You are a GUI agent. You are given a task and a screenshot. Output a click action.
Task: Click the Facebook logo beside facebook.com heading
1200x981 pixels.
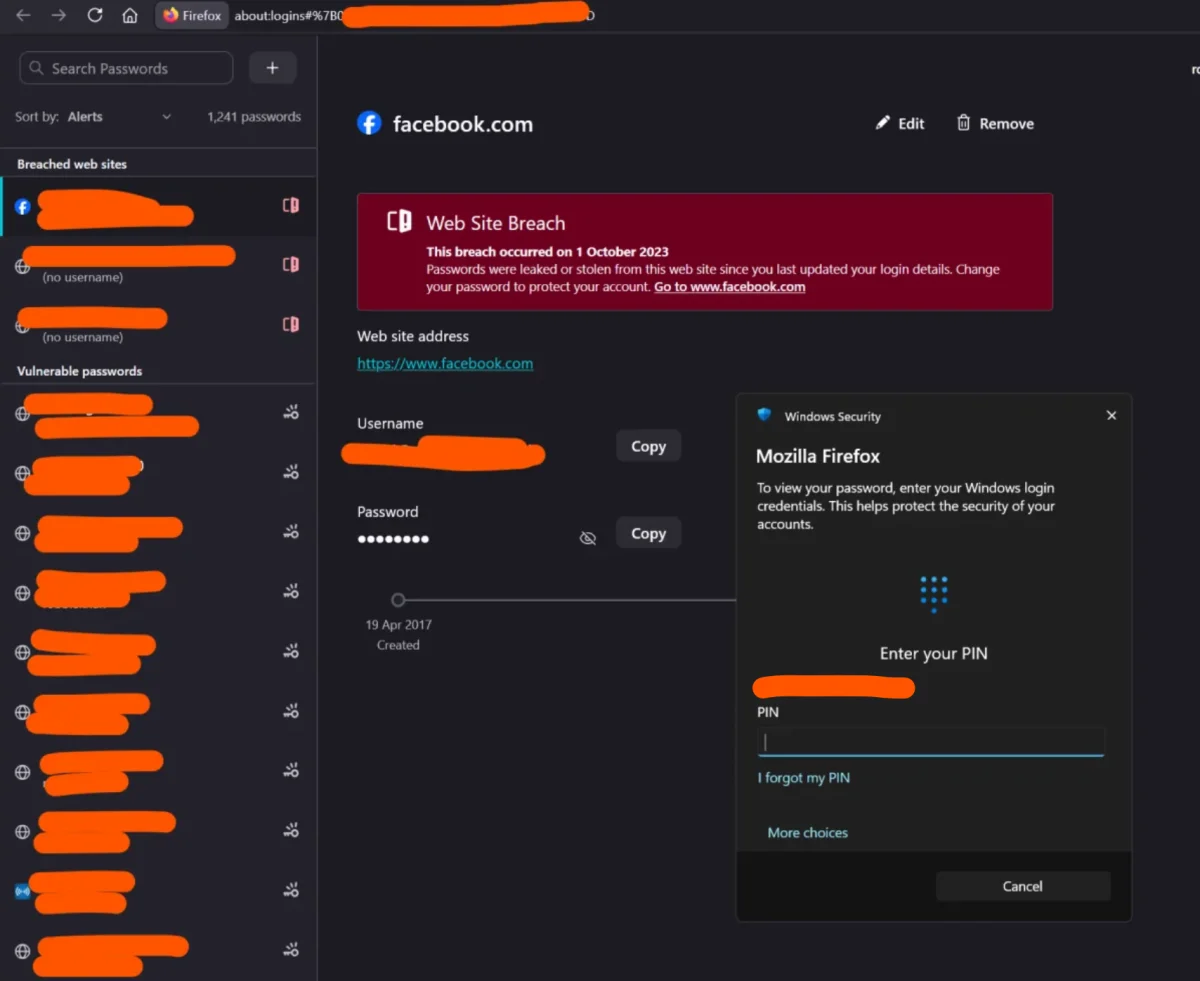(370, 124)
